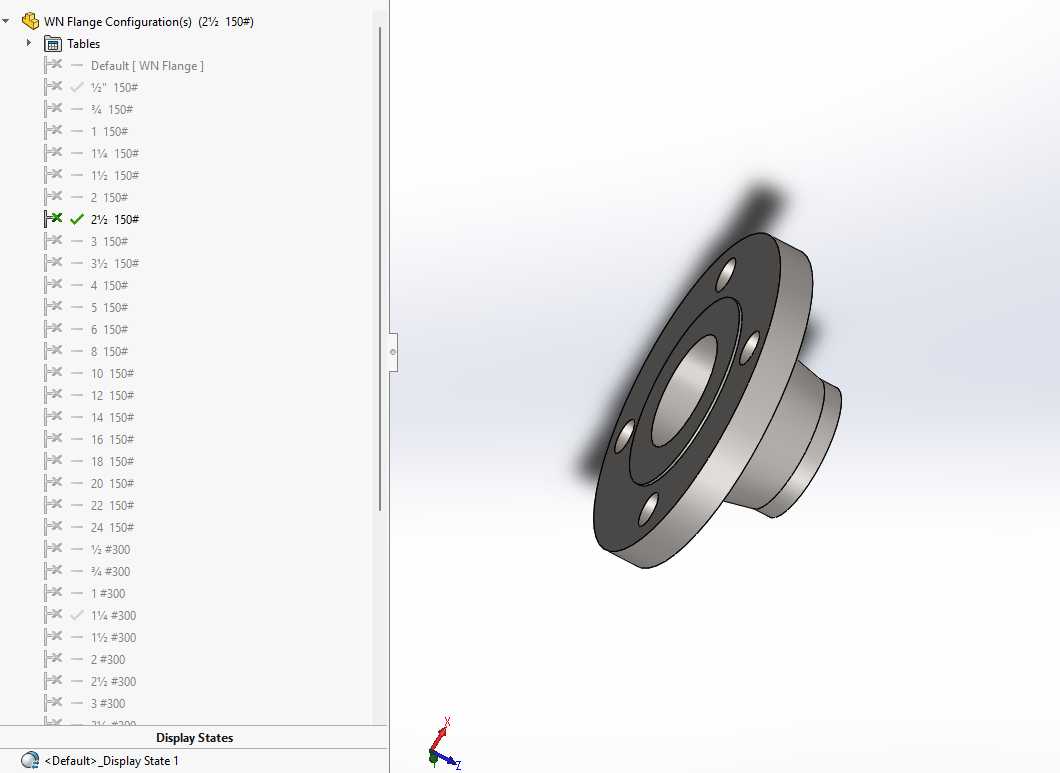The image size is (1060, 773).
Task: Select the ½ #300 configuration
Action: 110,549
